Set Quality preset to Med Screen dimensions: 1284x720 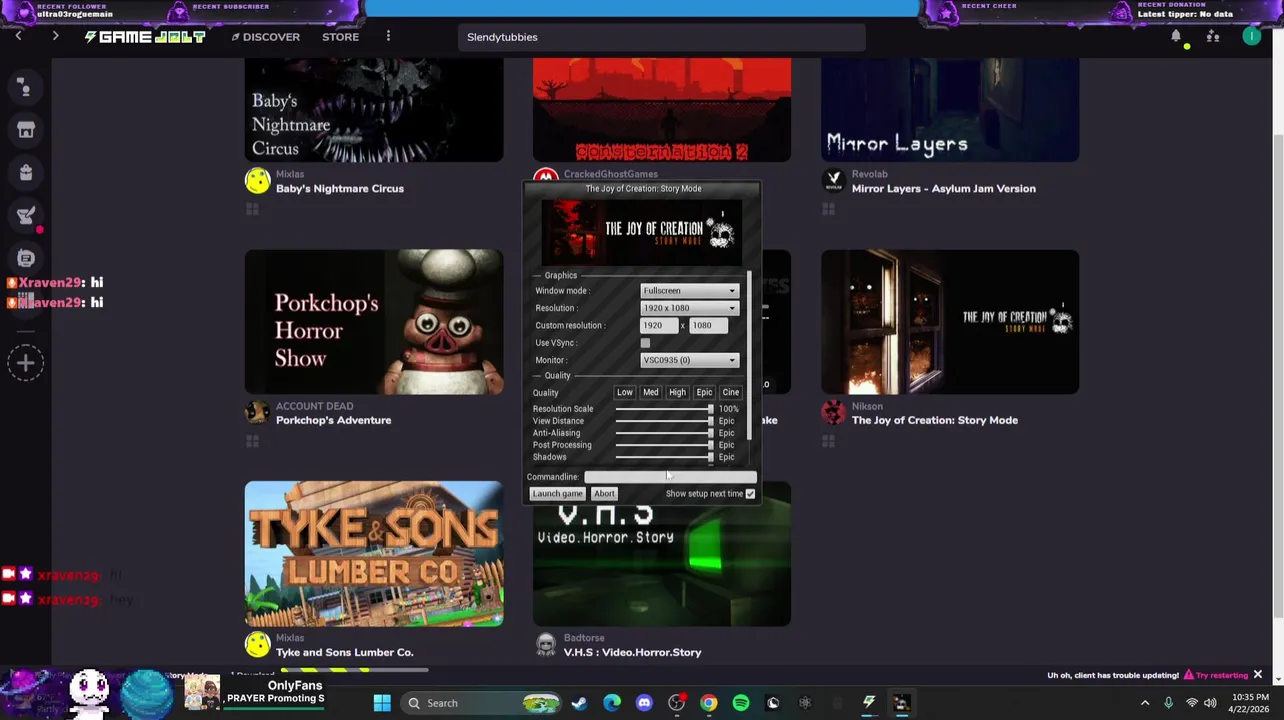point(651,393)
